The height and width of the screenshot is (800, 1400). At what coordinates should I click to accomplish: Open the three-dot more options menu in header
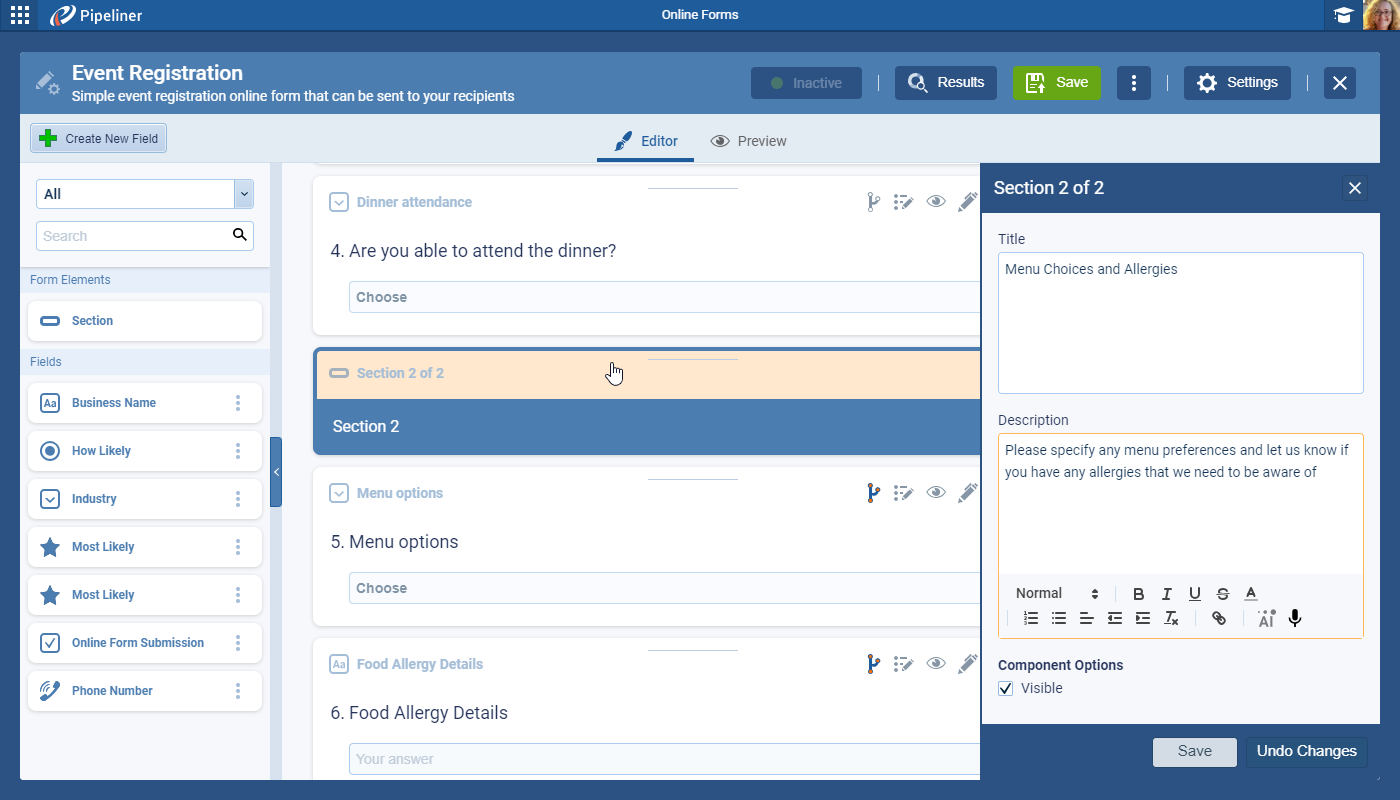tap(1133, 83)
